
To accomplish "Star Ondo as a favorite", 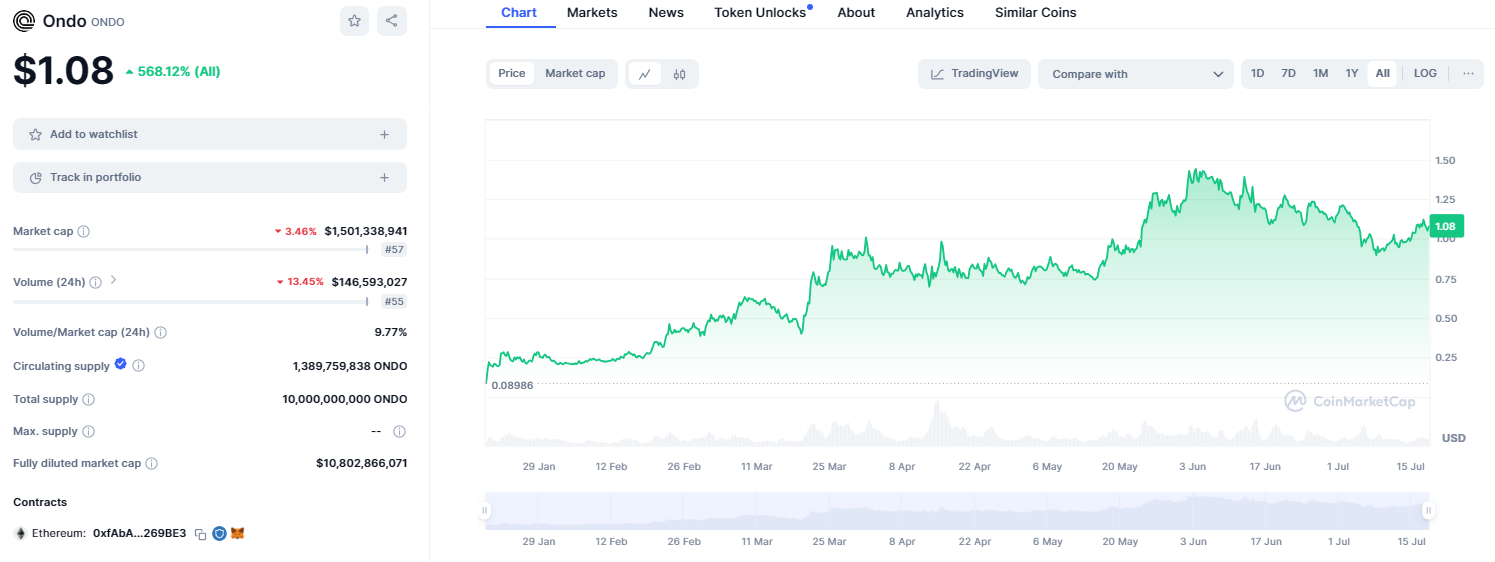I will pos(354,20).
